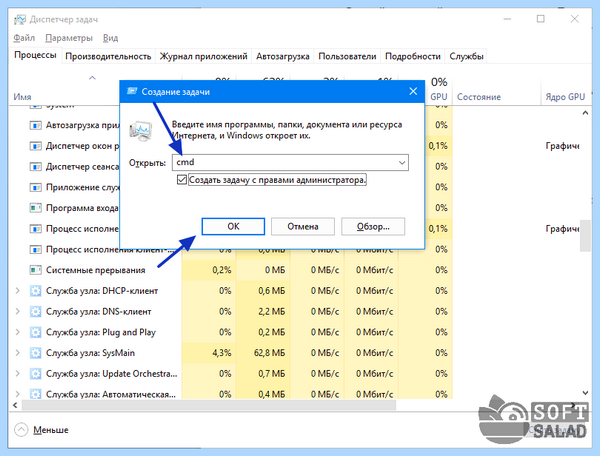The height and width of the screenshot is (456, 600).
Task: Expand Служба узла: DNS-клиент row
Action: click(x=18, y=311)
